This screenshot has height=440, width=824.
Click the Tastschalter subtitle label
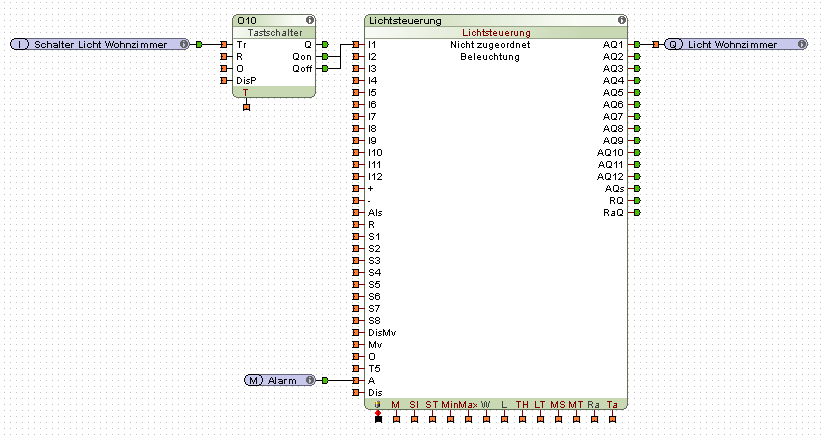click(x=275, y=33)
